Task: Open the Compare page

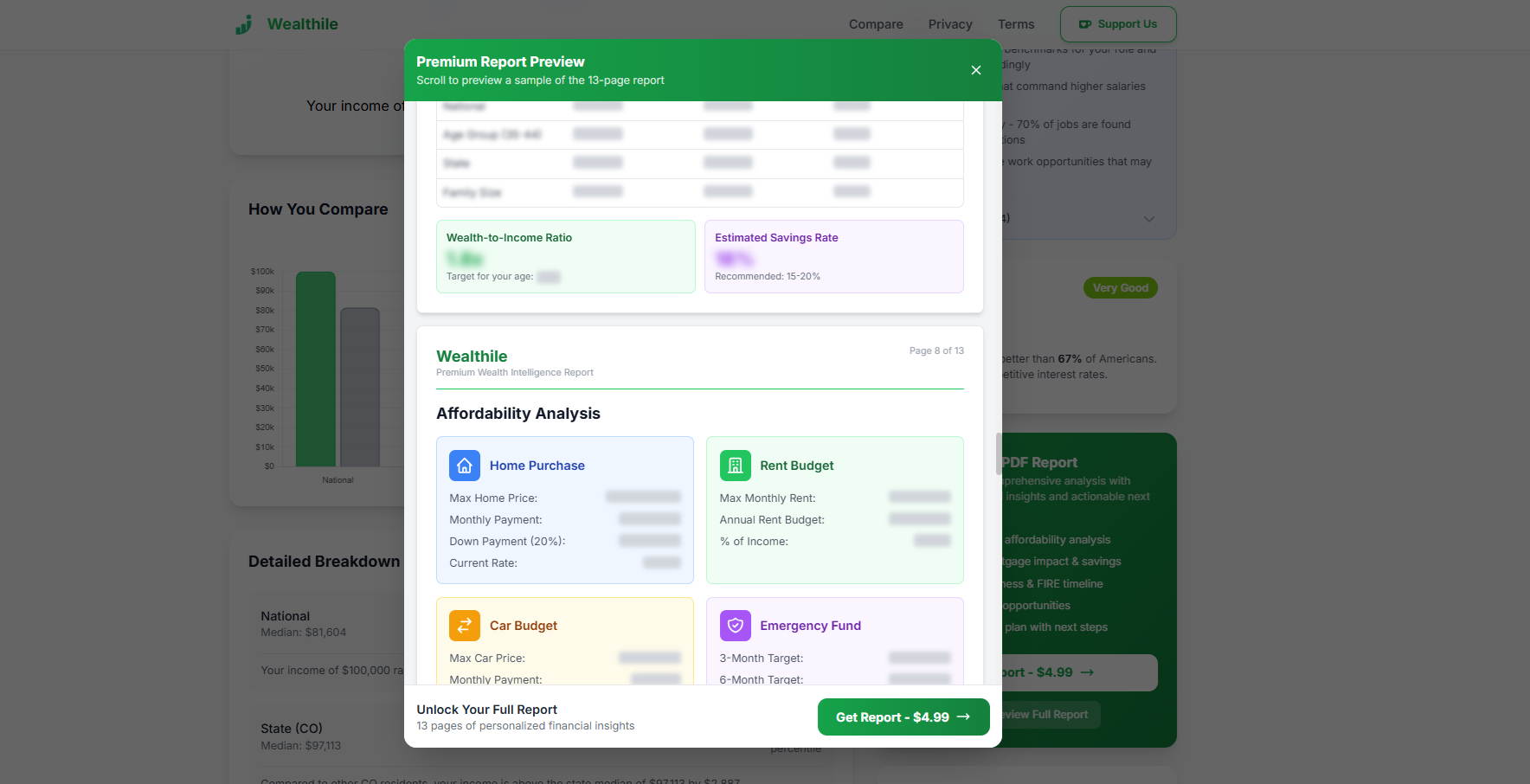Action: point(875,24)
